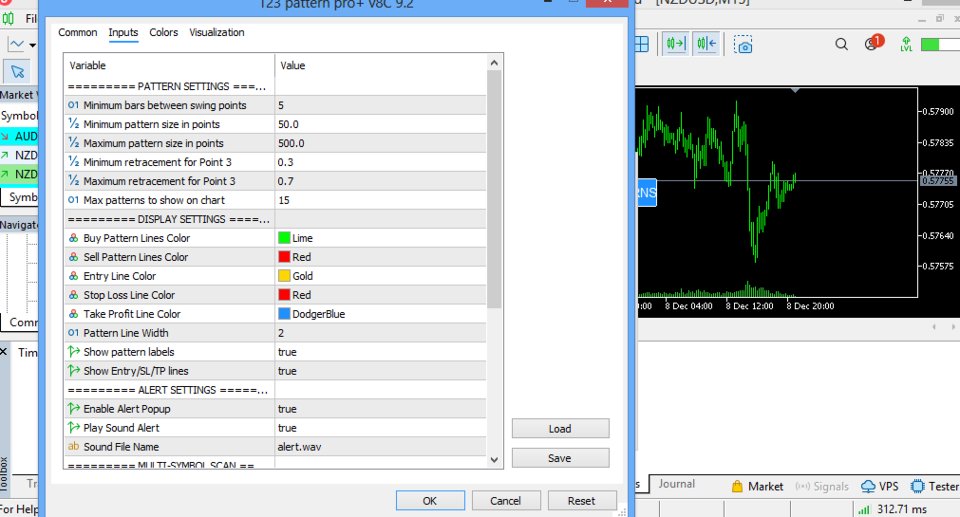Viewport: 960px width, 517px height.
Task: Click color icon beside Buy Pattern Lines Color
Action: (x=73, y=238)
